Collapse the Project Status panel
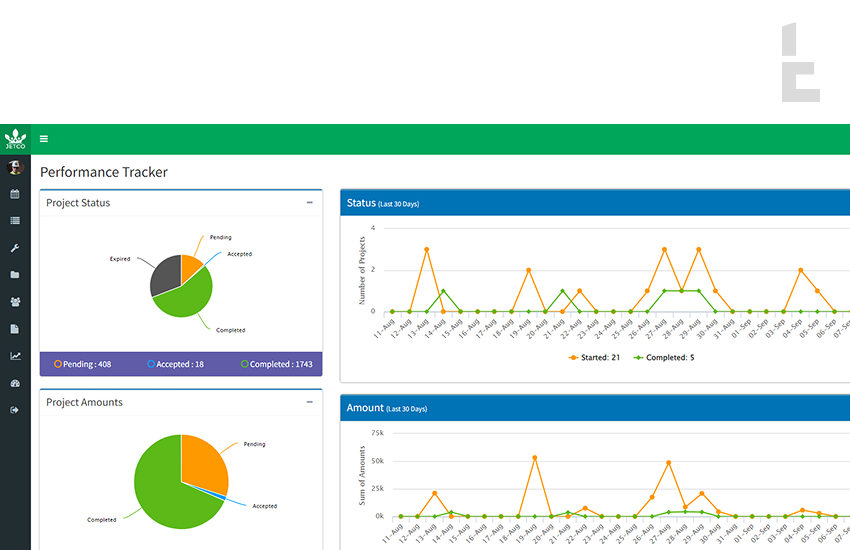This screenshot has height=550, width=850. click(310, 203)
